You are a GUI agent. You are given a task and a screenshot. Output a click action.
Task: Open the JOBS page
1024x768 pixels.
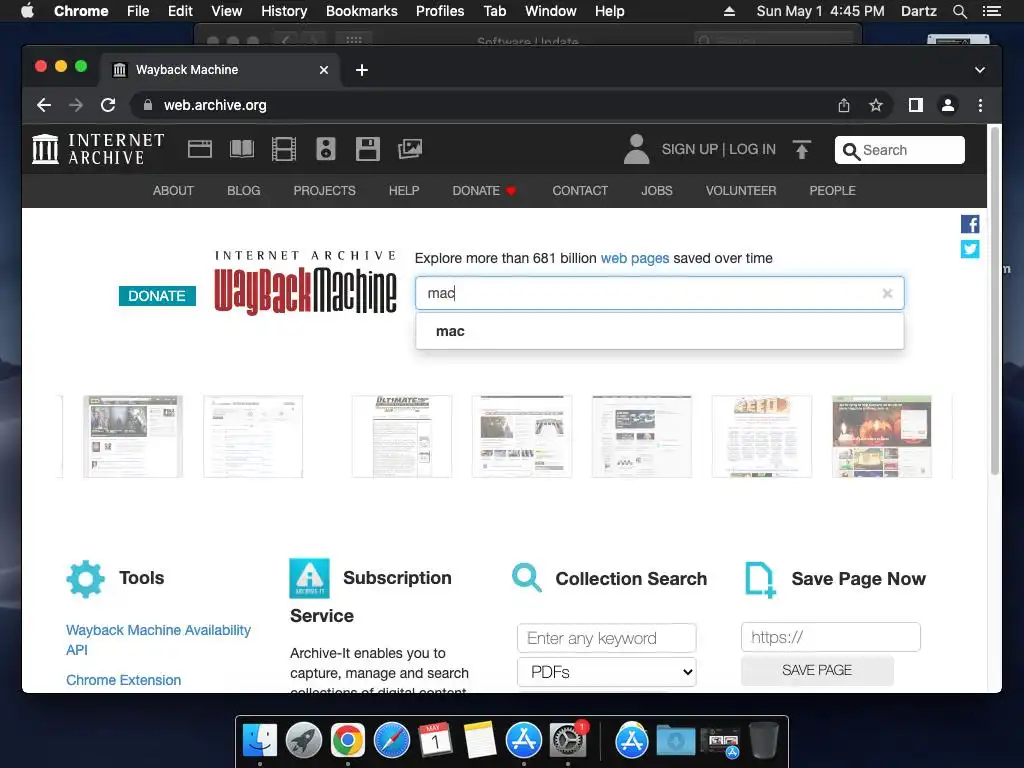pyautogui.click(x=657, y=191)
